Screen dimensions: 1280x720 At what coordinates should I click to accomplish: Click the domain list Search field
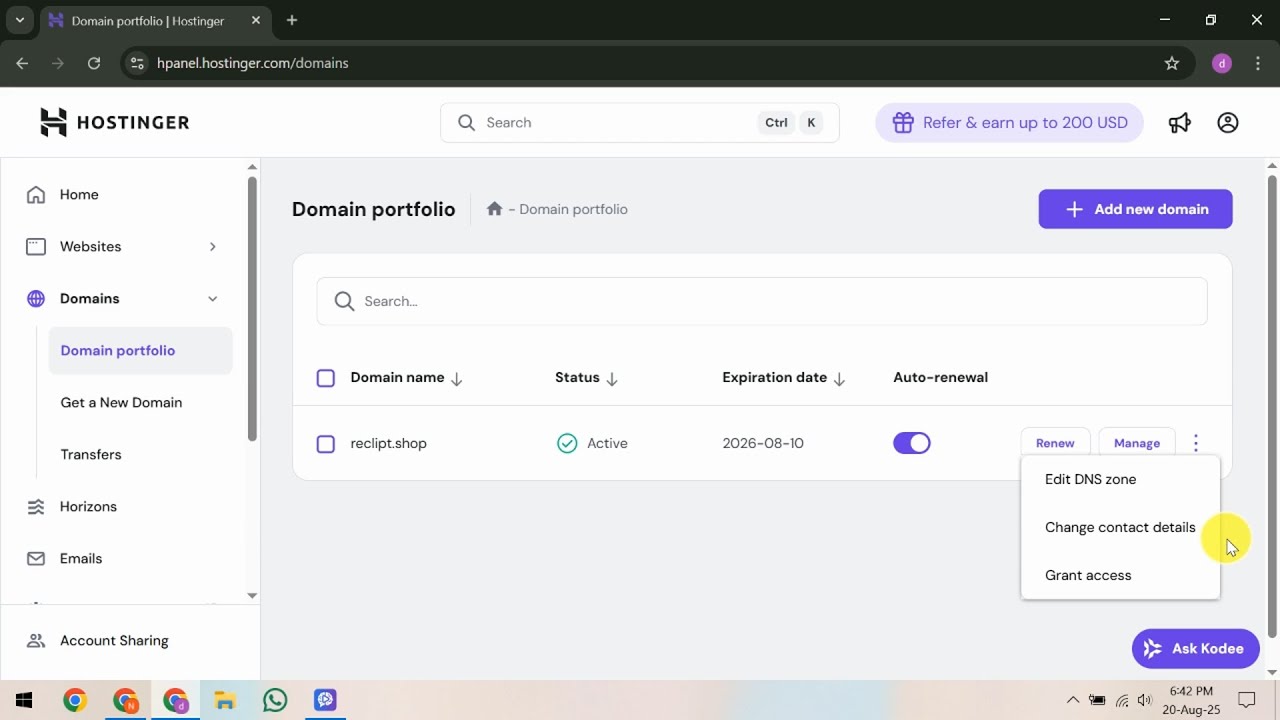[x=762, y=301]
